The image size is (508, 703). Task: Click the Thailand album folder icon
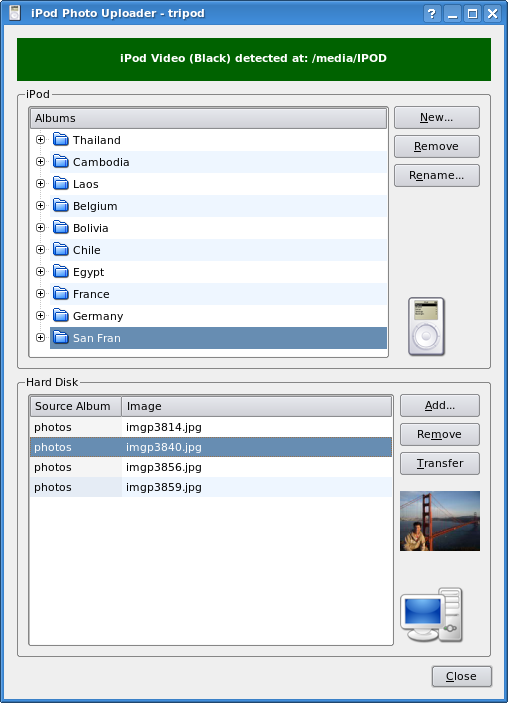tap(61, 140)
